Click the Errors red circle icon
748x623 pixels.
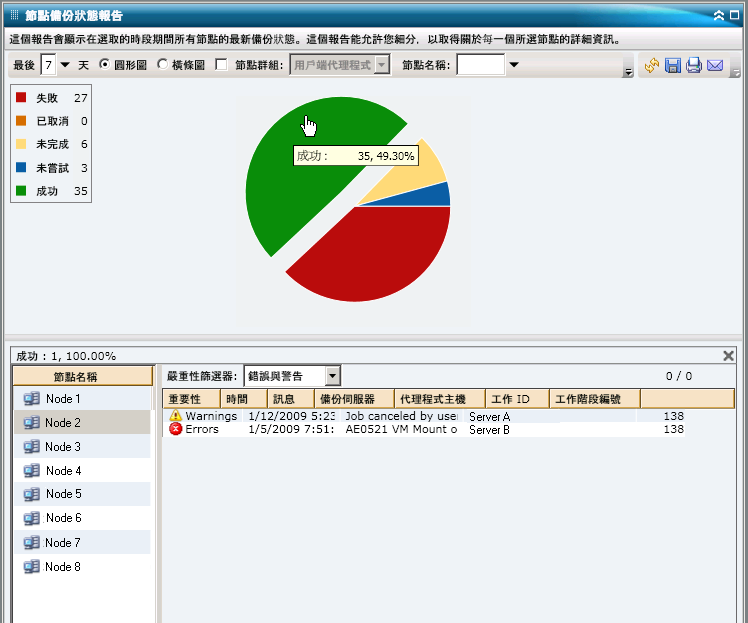click(176, 429)
